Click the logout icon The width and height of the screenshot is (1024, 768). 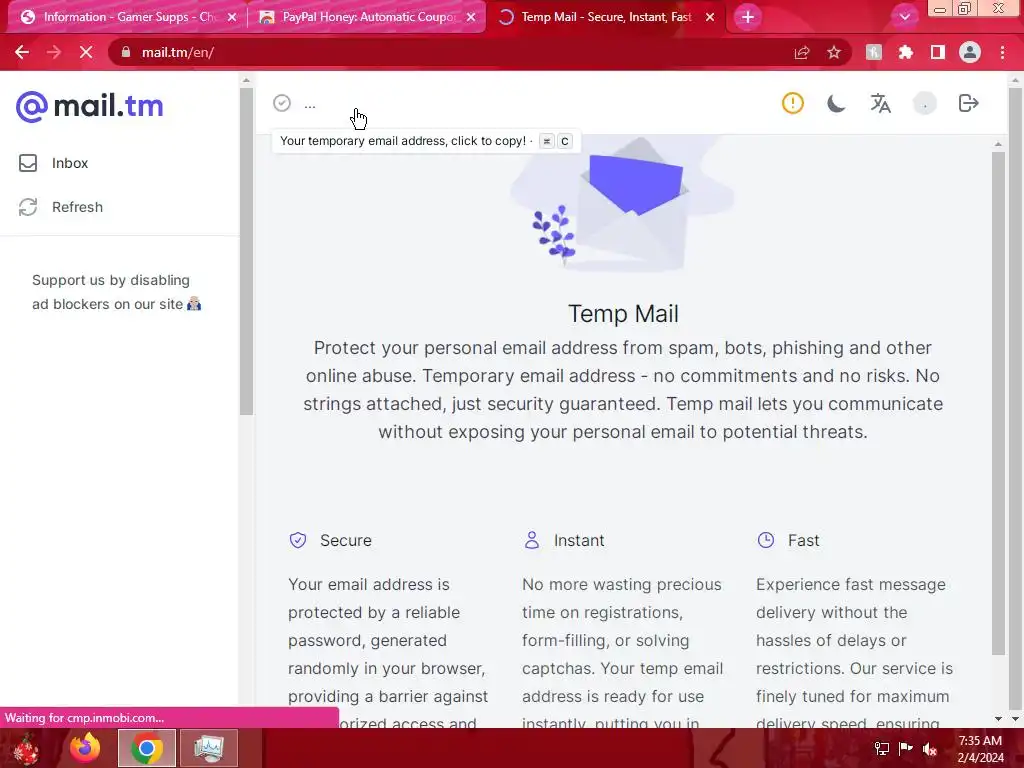coord(968,103)
